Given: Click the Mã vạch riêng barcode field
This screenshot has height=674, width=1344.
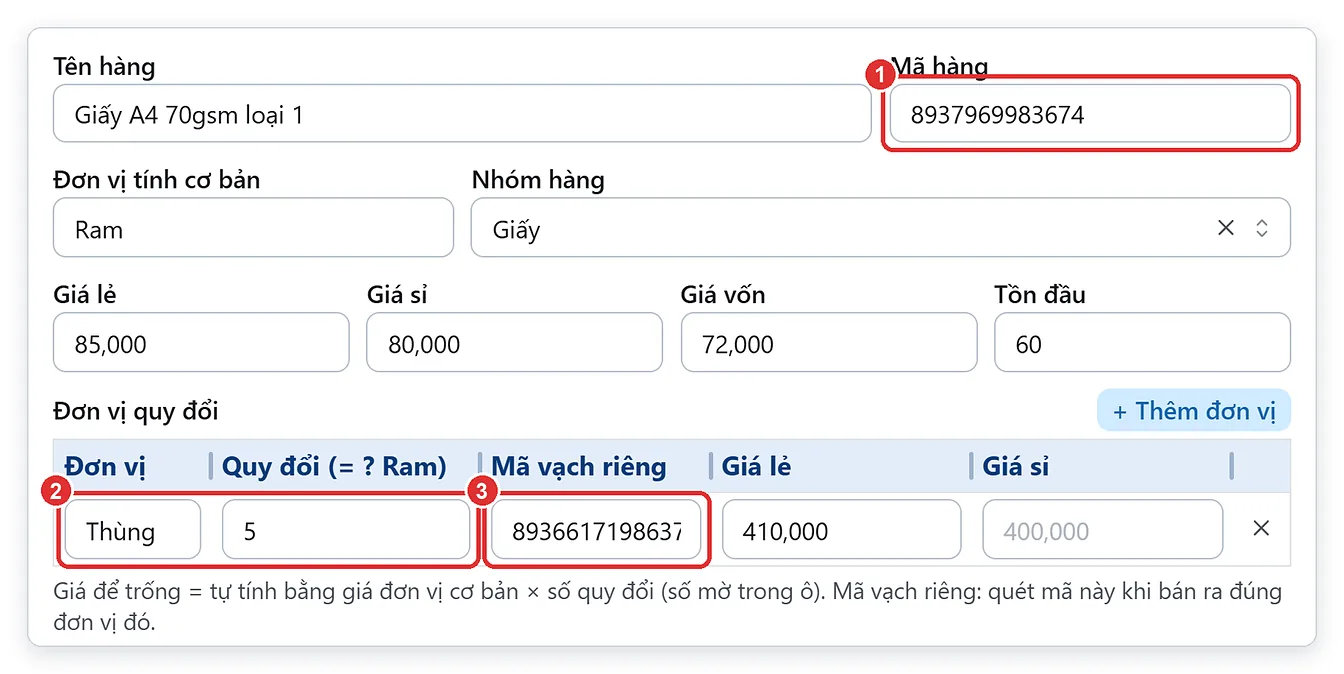Looking at the screenshot, I should [x=596, y=529].
